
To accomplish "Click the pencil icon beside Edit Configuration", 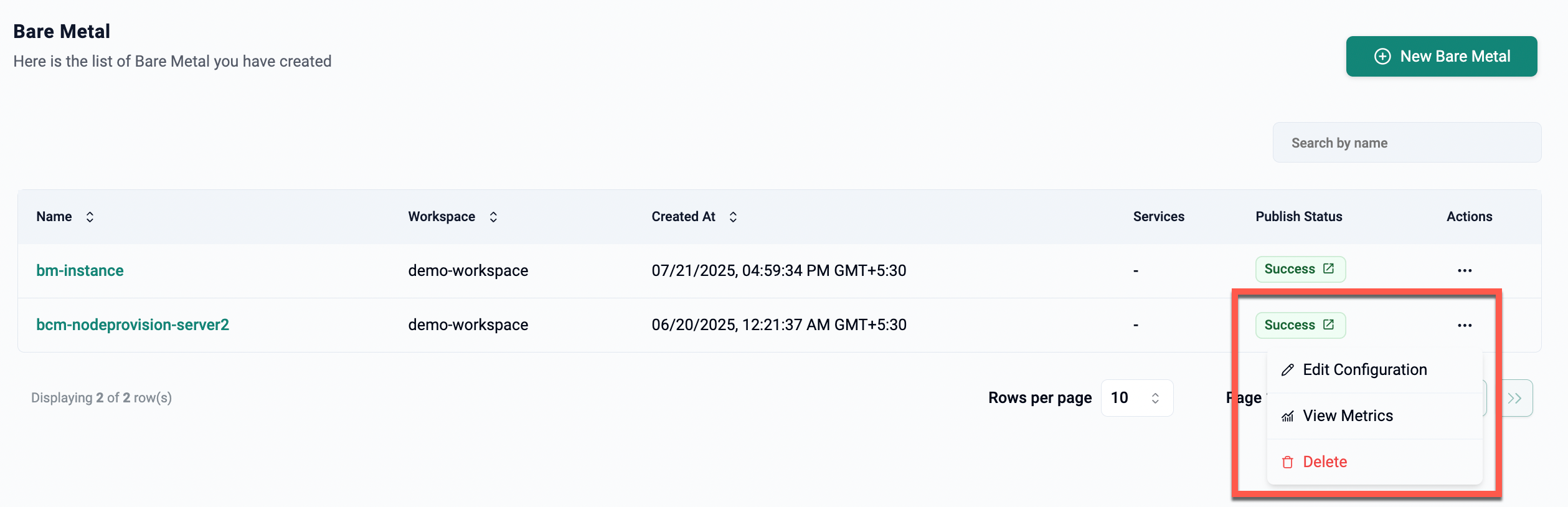I will pos(1288,370).
